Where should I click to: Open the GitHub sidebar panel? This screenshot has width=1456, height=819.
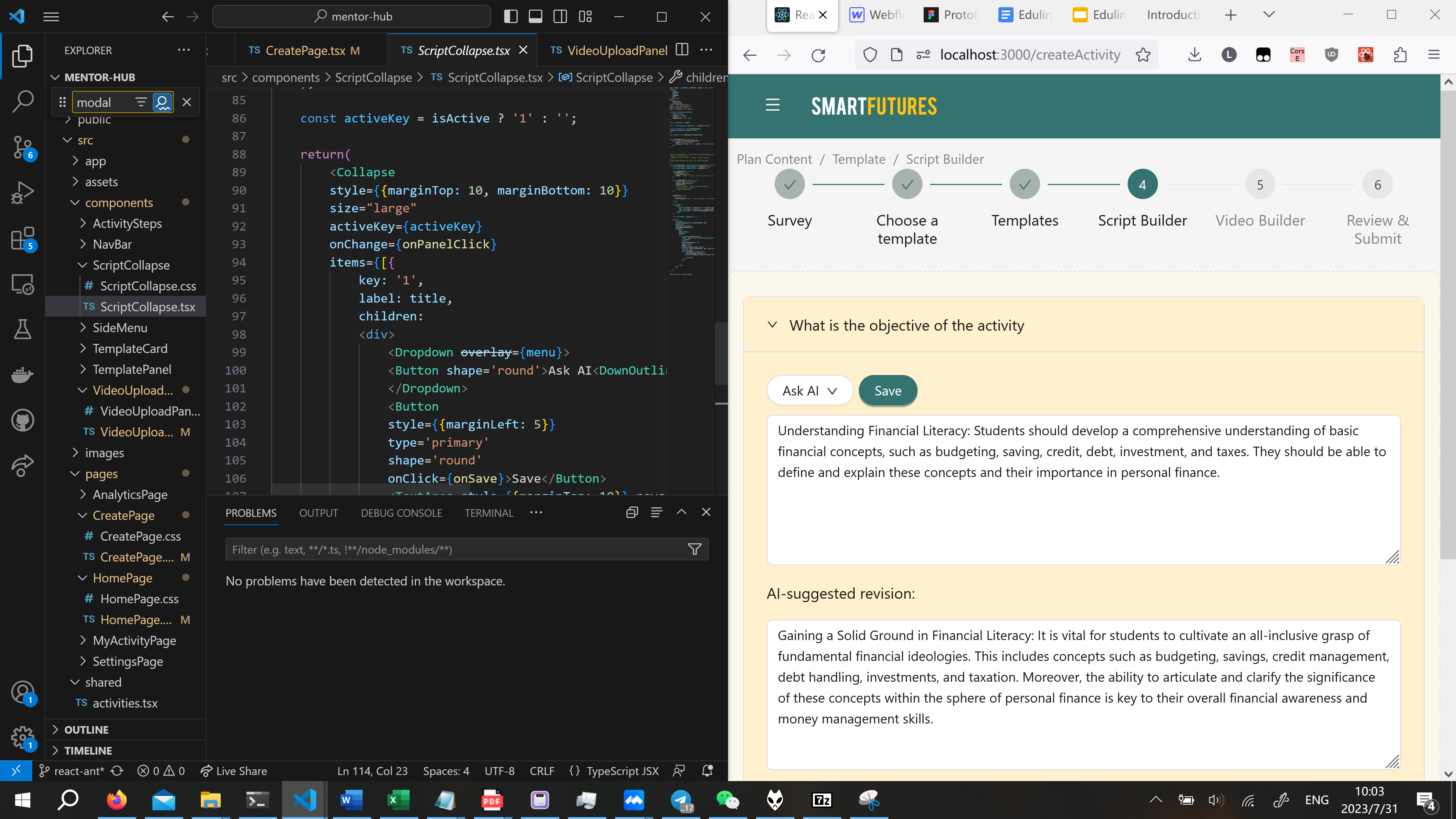click(x=23, y=420)
